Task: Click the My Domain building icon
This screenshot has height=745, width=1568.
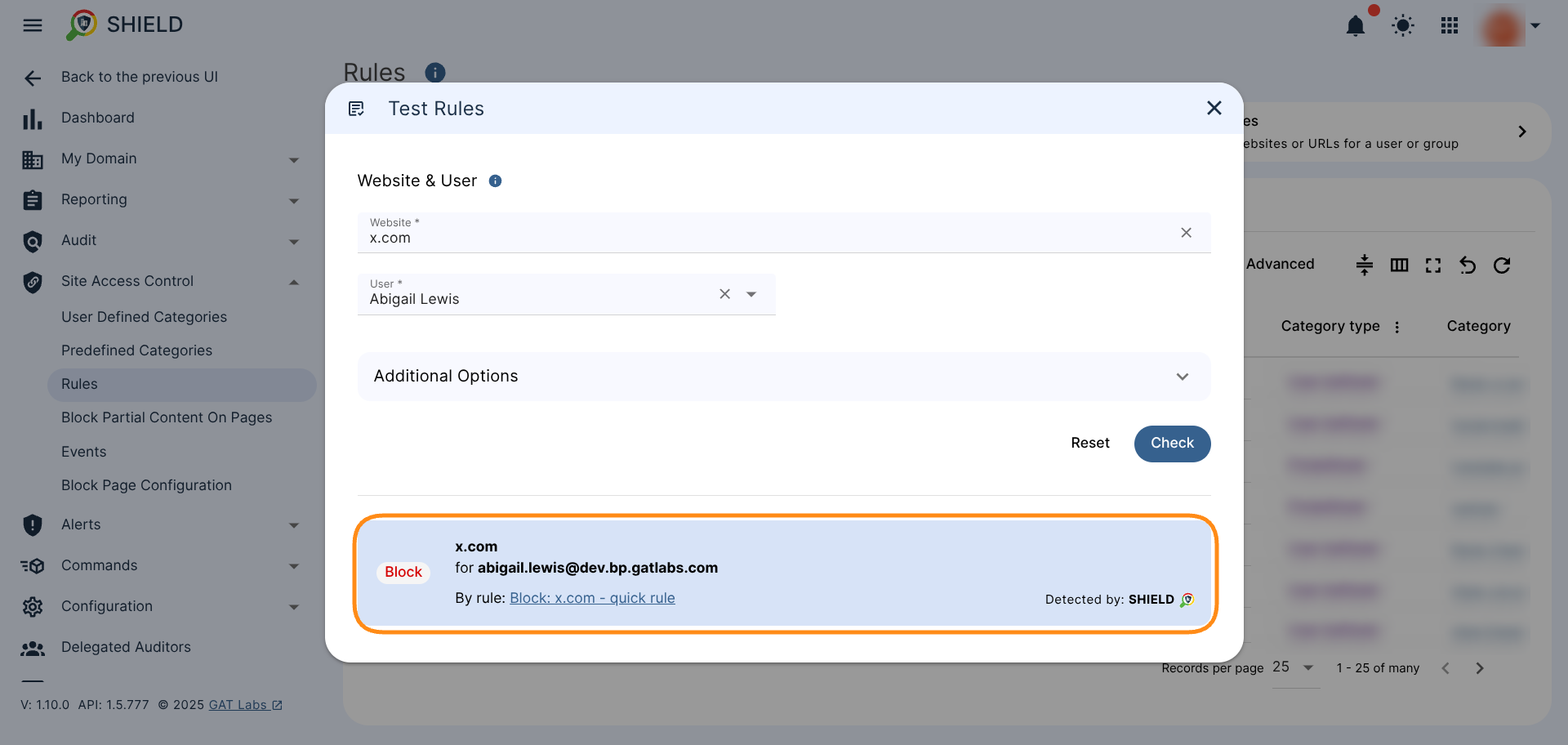Action: point(33,160)
